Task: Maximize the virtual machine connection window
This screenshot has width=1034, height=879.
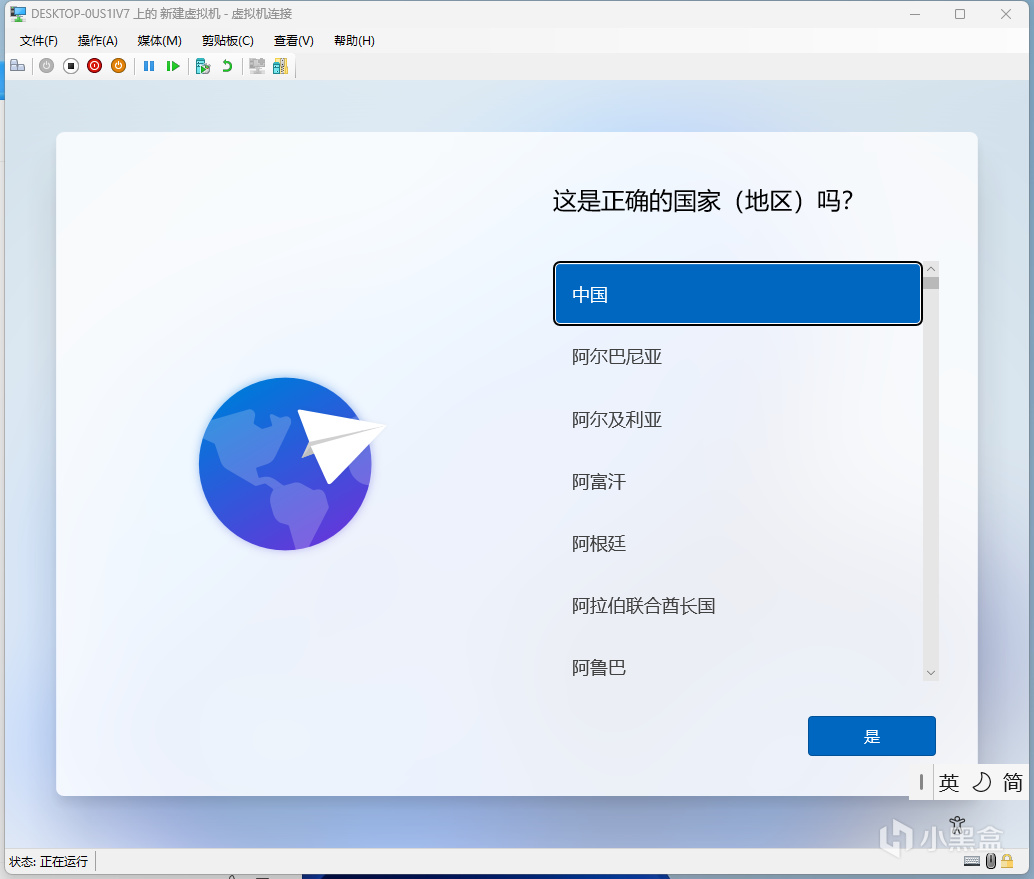Action: tap(960, 14)
